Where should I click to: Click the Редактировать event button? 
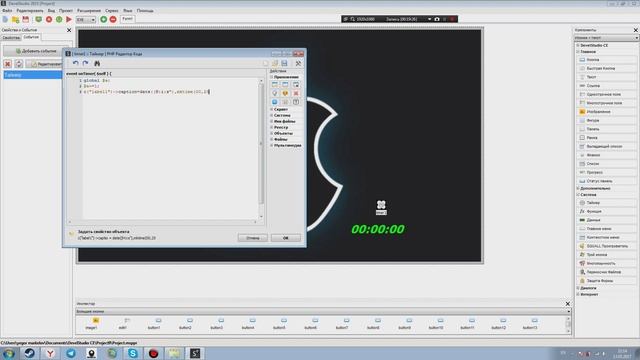44,64
